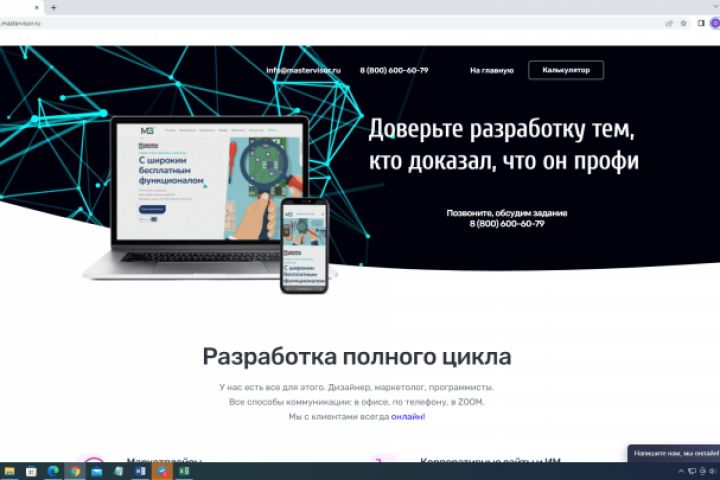Open the Калькулятор button

point(566,70)
